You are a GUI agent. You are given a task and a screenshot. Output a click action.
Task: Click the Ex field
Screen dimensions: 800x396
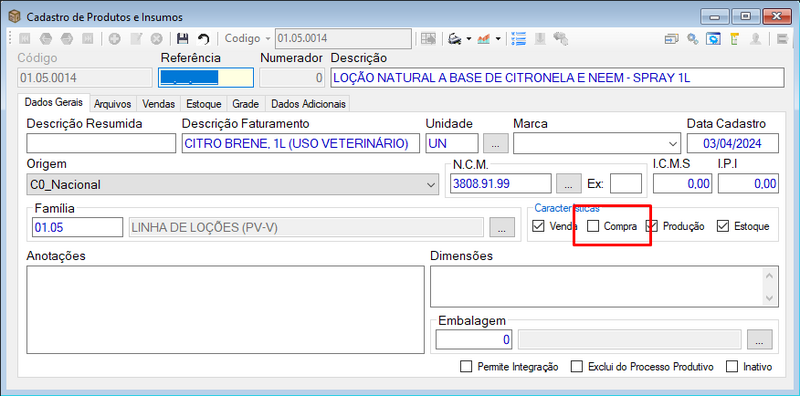tap(626, 184)
